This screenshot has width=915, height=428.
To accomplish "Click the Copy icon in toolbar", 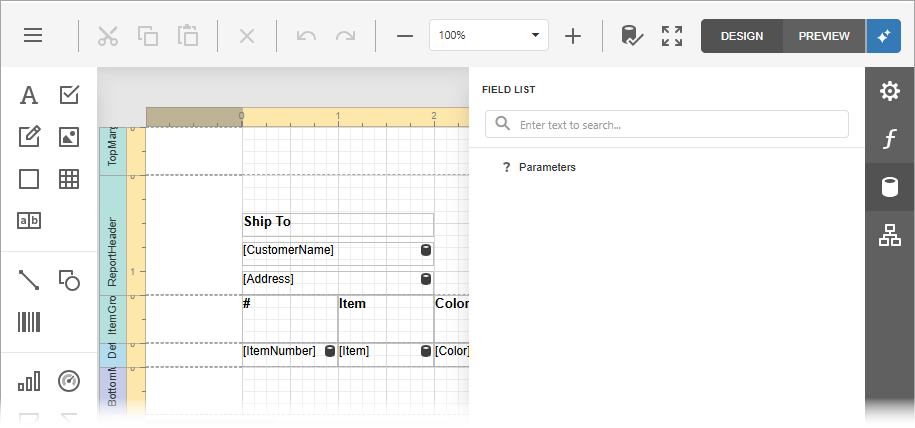I will (x=148, y=36).
